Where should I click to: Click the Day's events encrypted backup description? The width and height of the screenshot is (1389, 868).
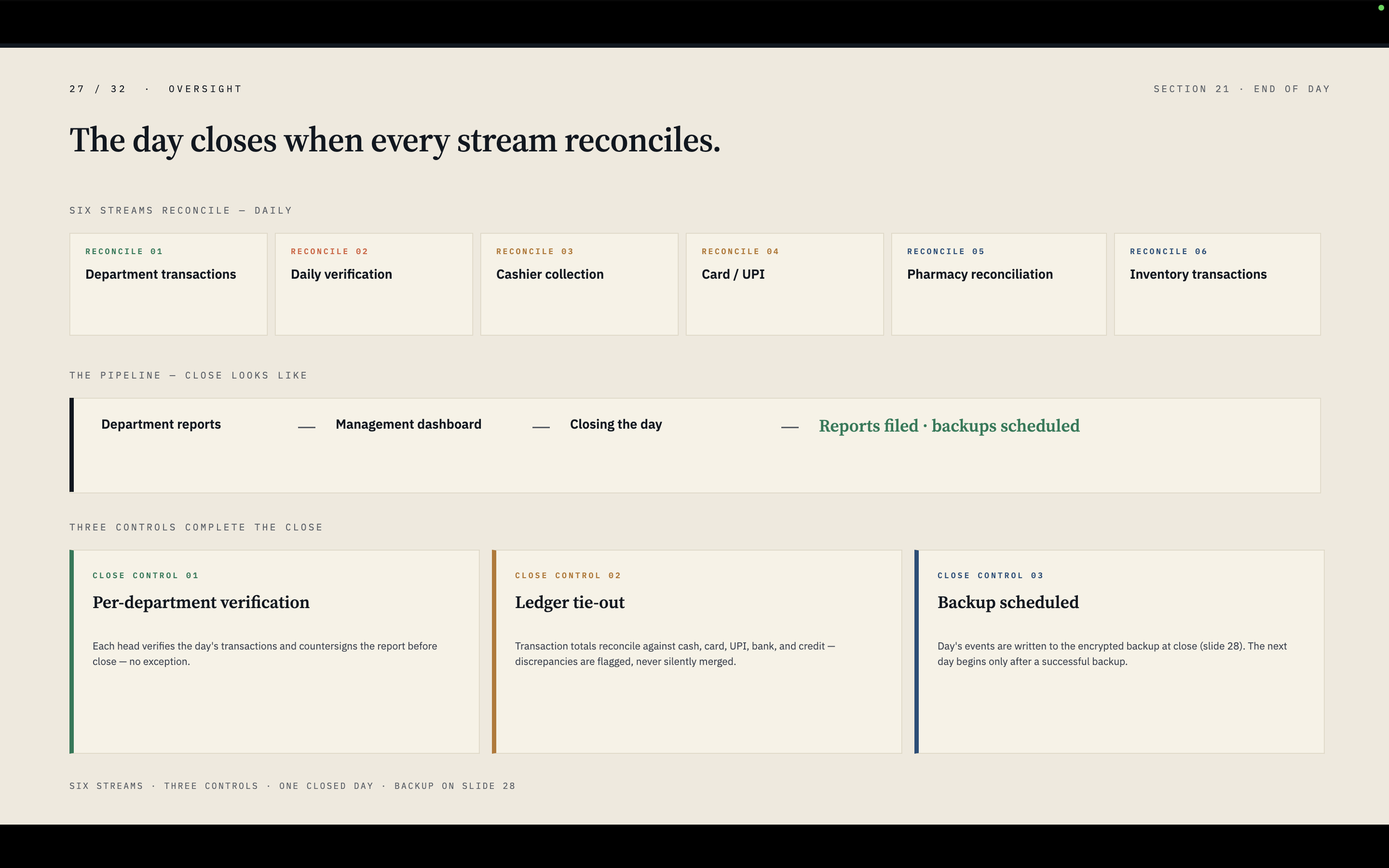pos(1112,654)
